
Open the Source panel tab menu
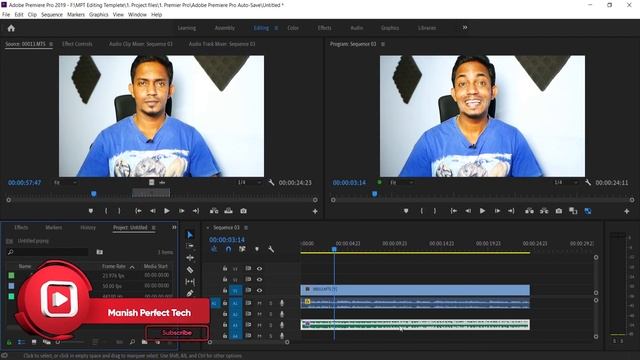[x=51, y=44]
